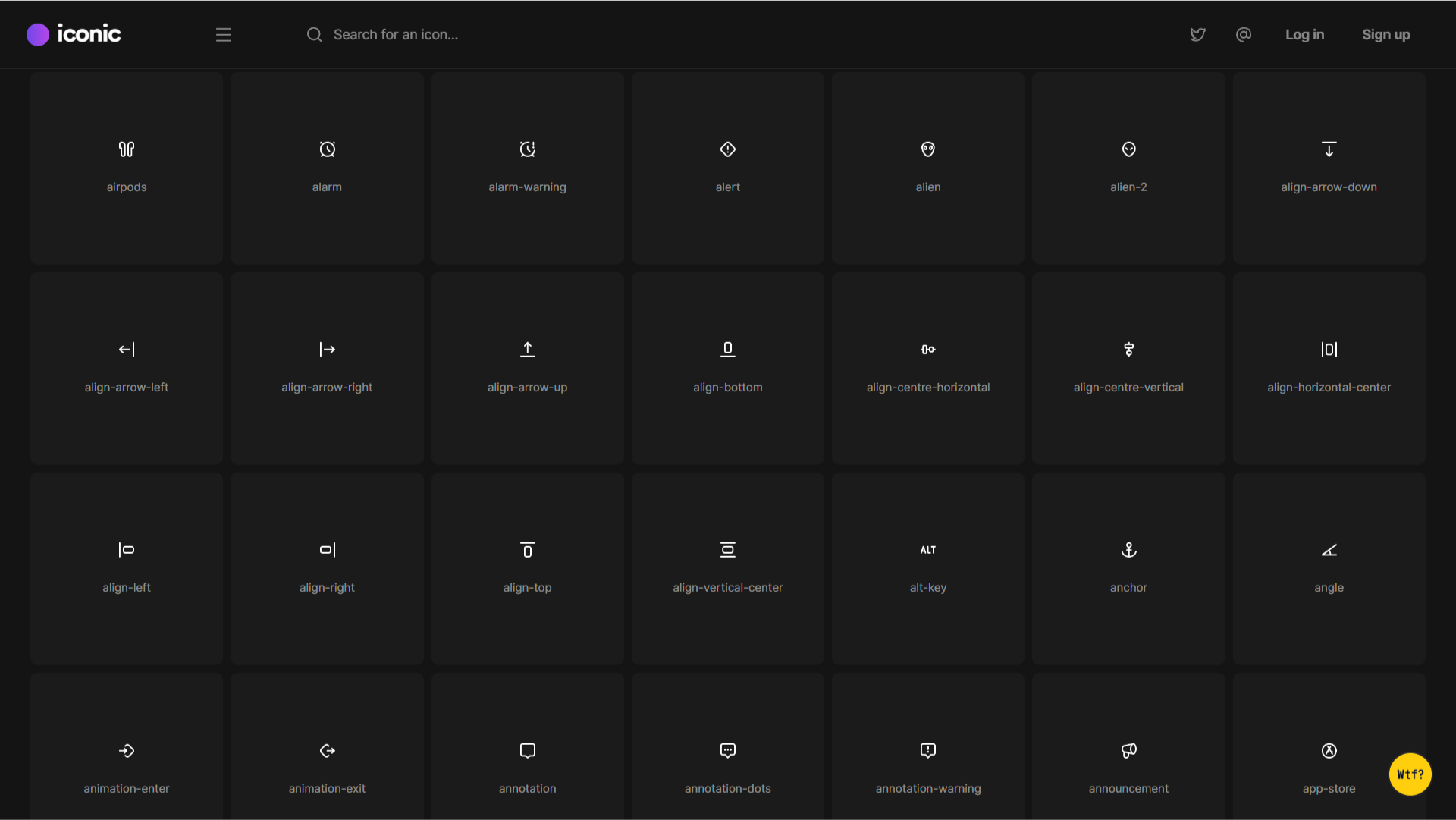Select the airpods icon tile
Viewport: 1456px width, 820px height.
tap(127, 168)
